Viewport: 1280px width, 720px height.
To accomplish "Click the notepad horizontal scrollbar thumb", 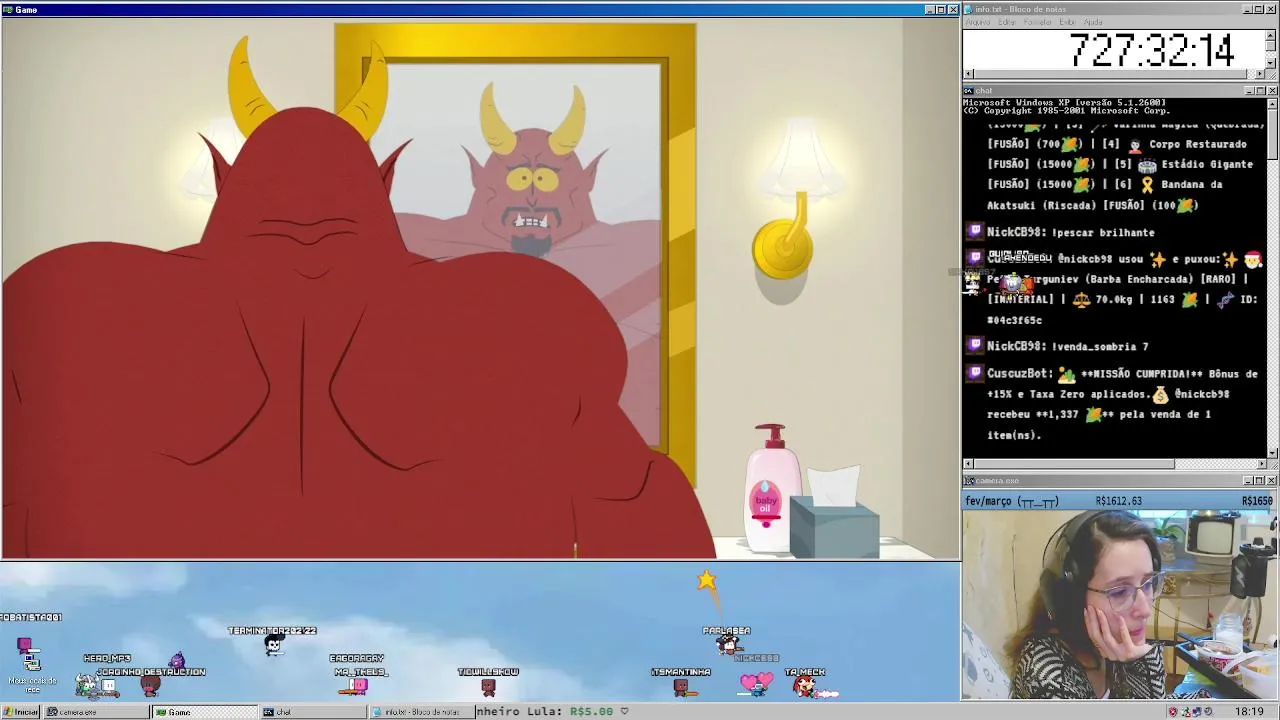I will [1109, 74].
